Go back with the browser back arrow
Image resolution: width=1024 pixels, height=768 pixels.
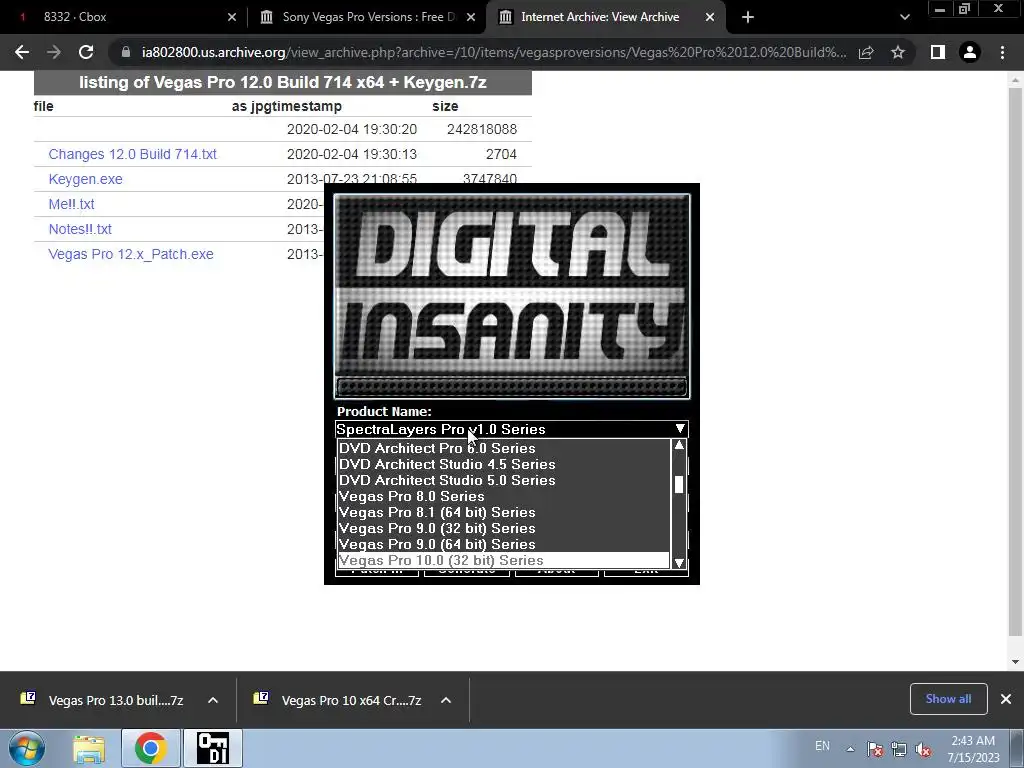22,52
